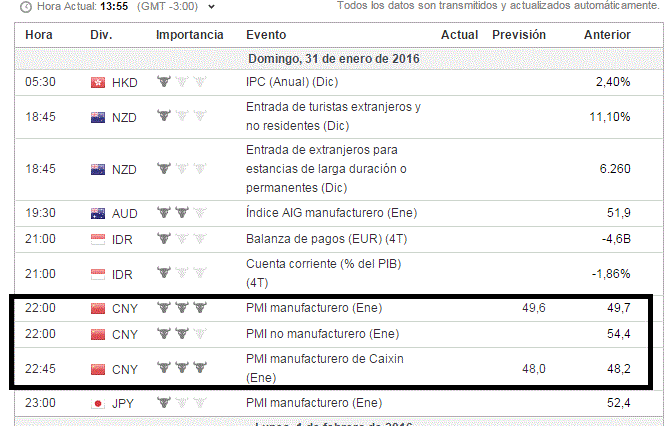
Task: Click the Indonesia flag in Balanza de pagos row
Action: (x=98, y=240)
